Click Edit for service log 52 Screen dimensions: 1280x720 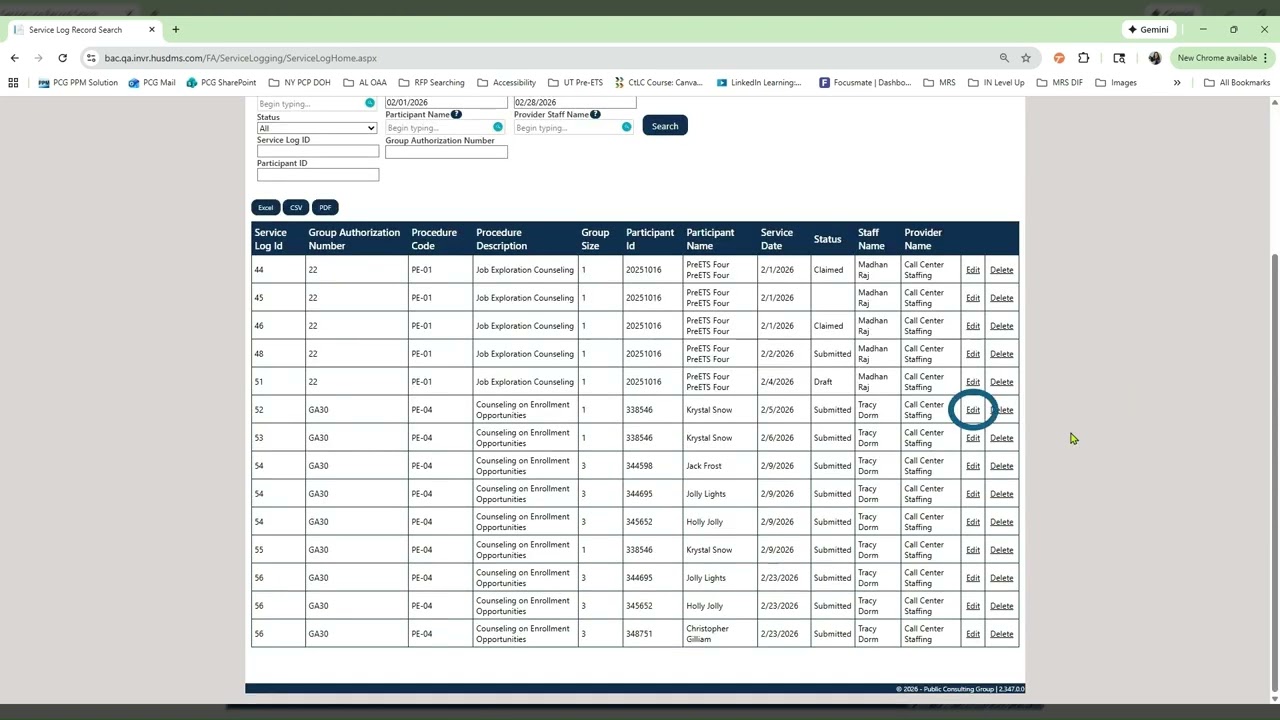coord(973,410)
